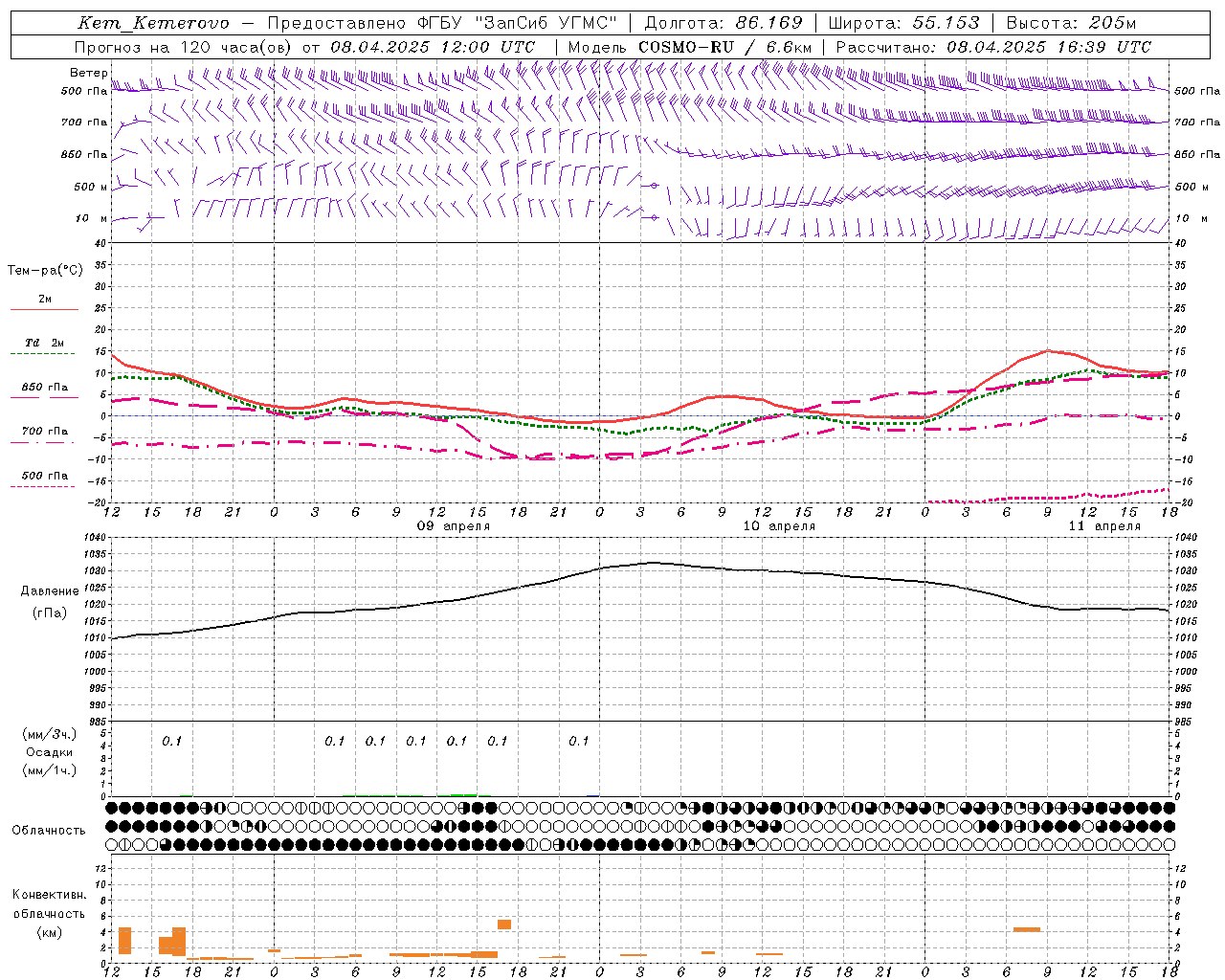Select the Модель COSMO-RU / 6.6км label
Screen dimensions: 1225x980
(x=690, y=47)
